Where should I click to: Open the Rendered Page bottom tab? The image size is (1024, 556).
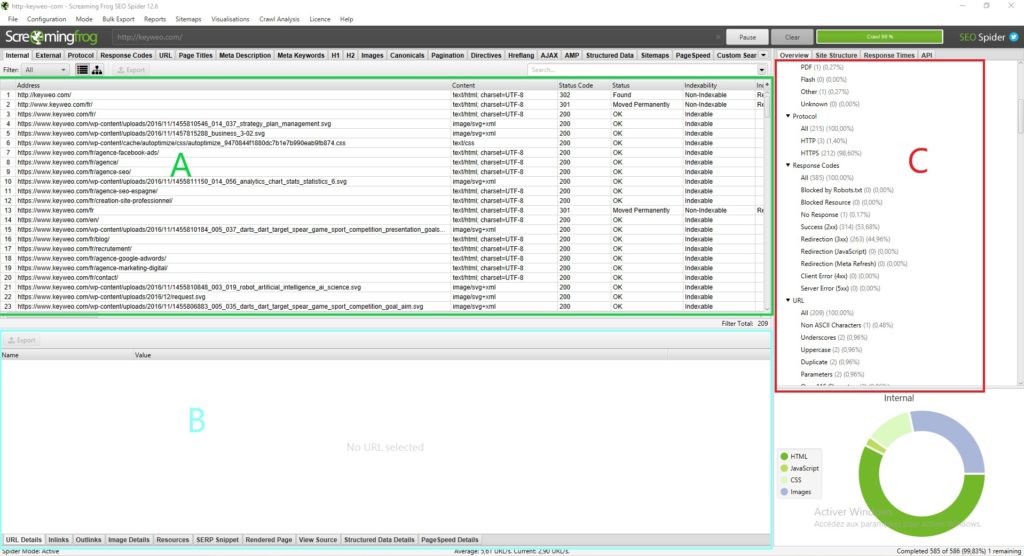click(x=268, y=540)
